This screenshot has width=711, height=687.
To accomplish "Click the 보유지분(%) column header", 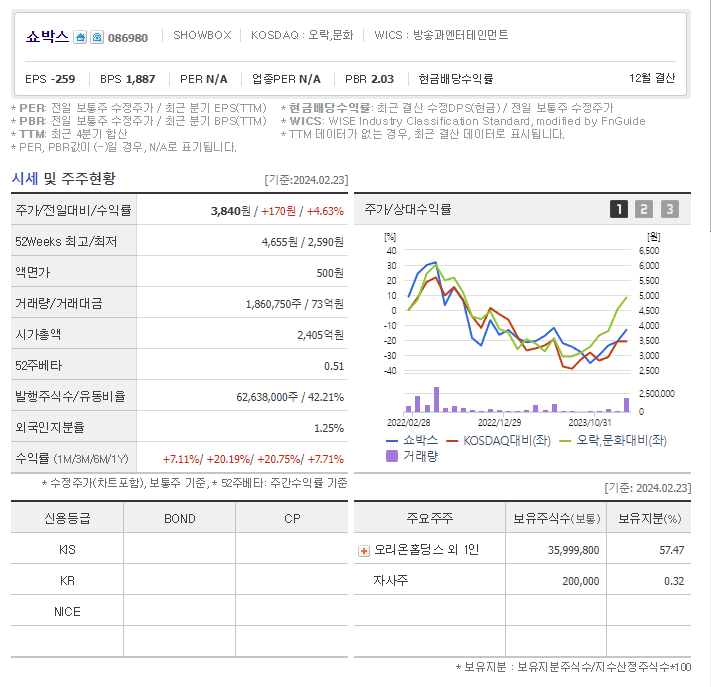I will [649, 518].
